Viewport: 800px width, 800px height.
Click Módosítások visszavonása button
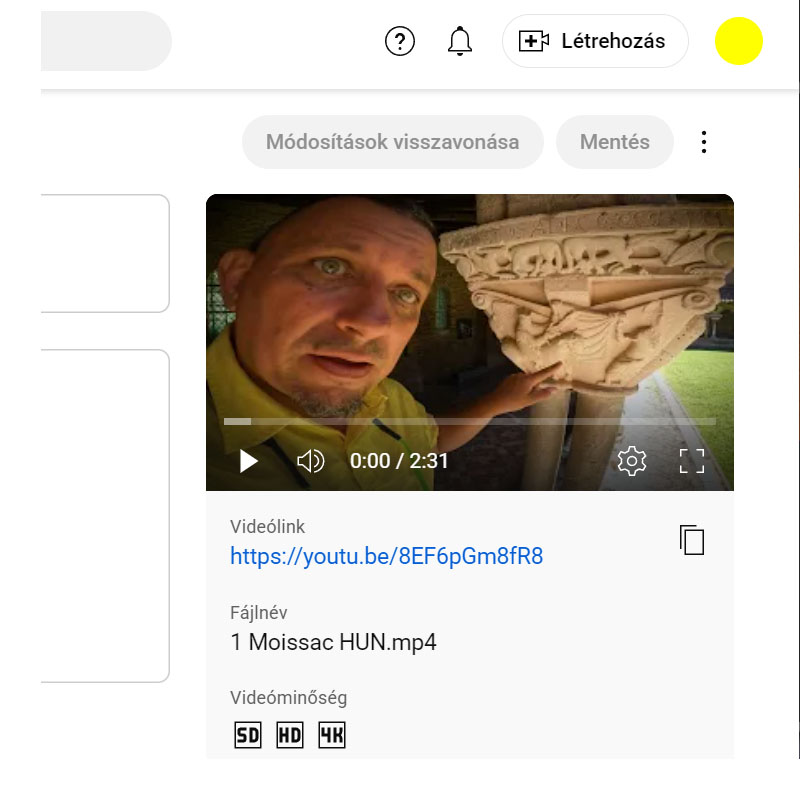(x=392, y=142)
